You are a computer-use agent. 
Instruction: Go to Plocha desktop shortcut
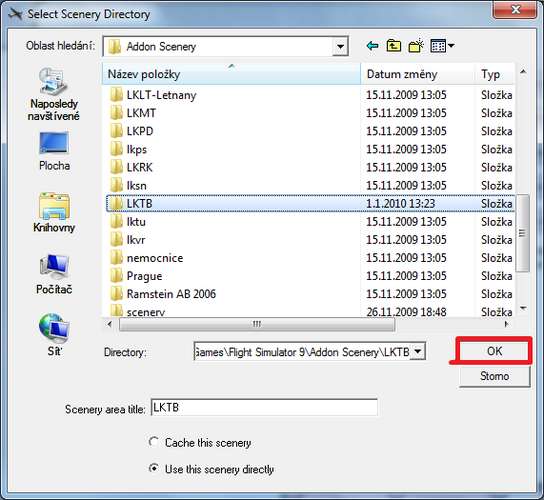click(54, 151)
